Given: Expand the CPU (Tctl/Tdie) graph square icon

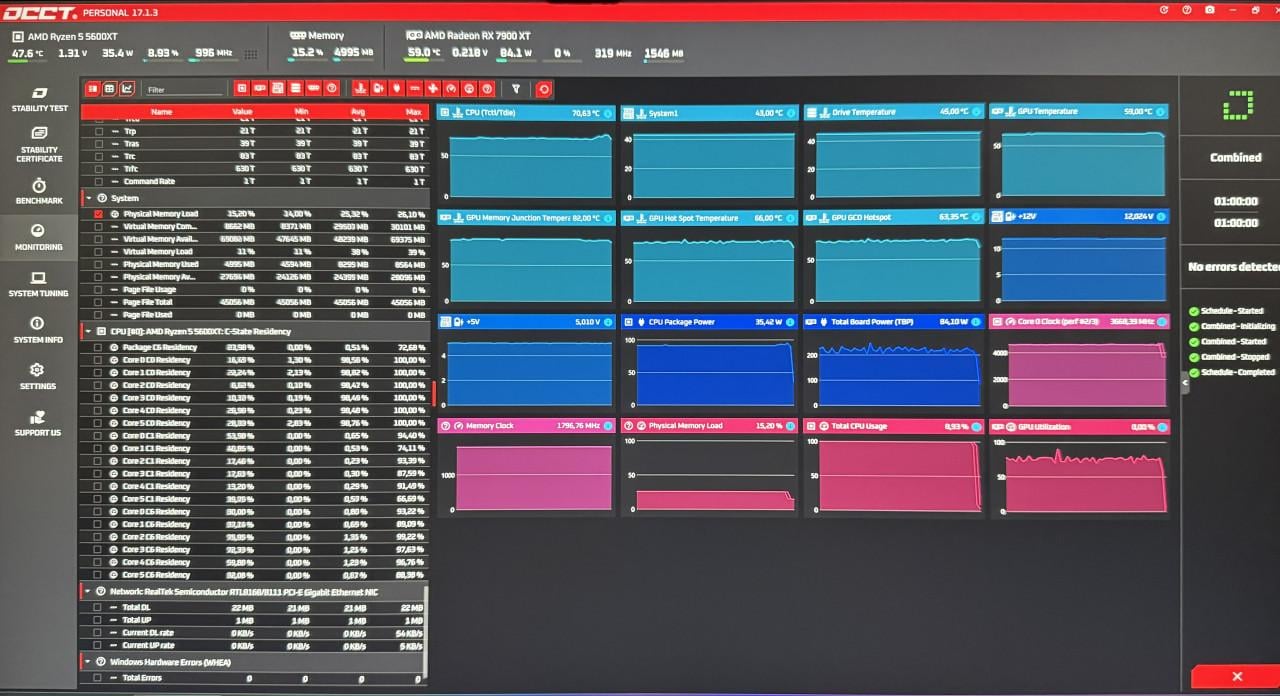Looking at the screenshot, I should click(x=445, y=113).
